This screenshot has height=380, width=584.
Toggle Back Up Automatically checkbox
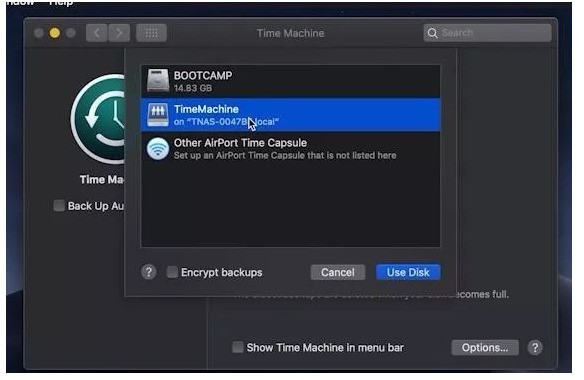point(59,206)
